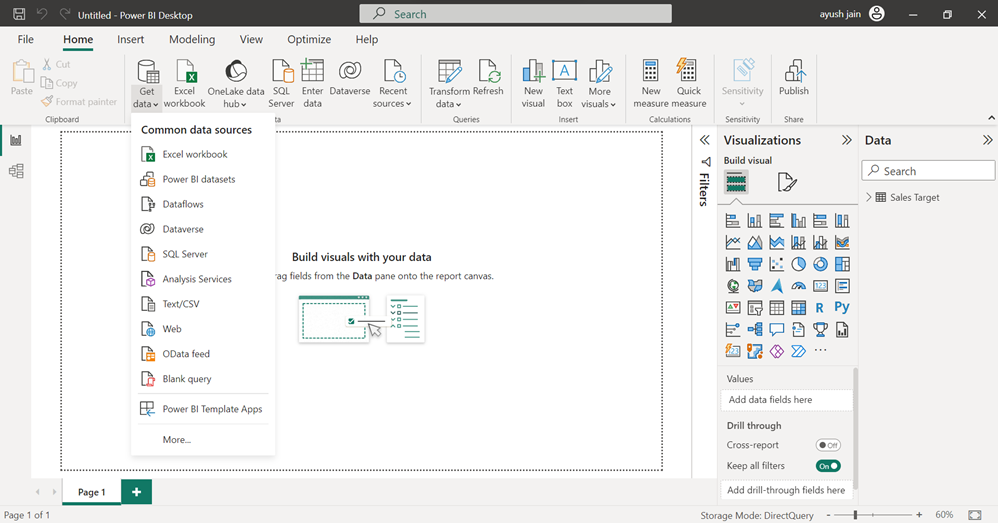Click the title bar Search box
Image resolution: width=998 pixels, height=523 pixels.
pos(515,13)
